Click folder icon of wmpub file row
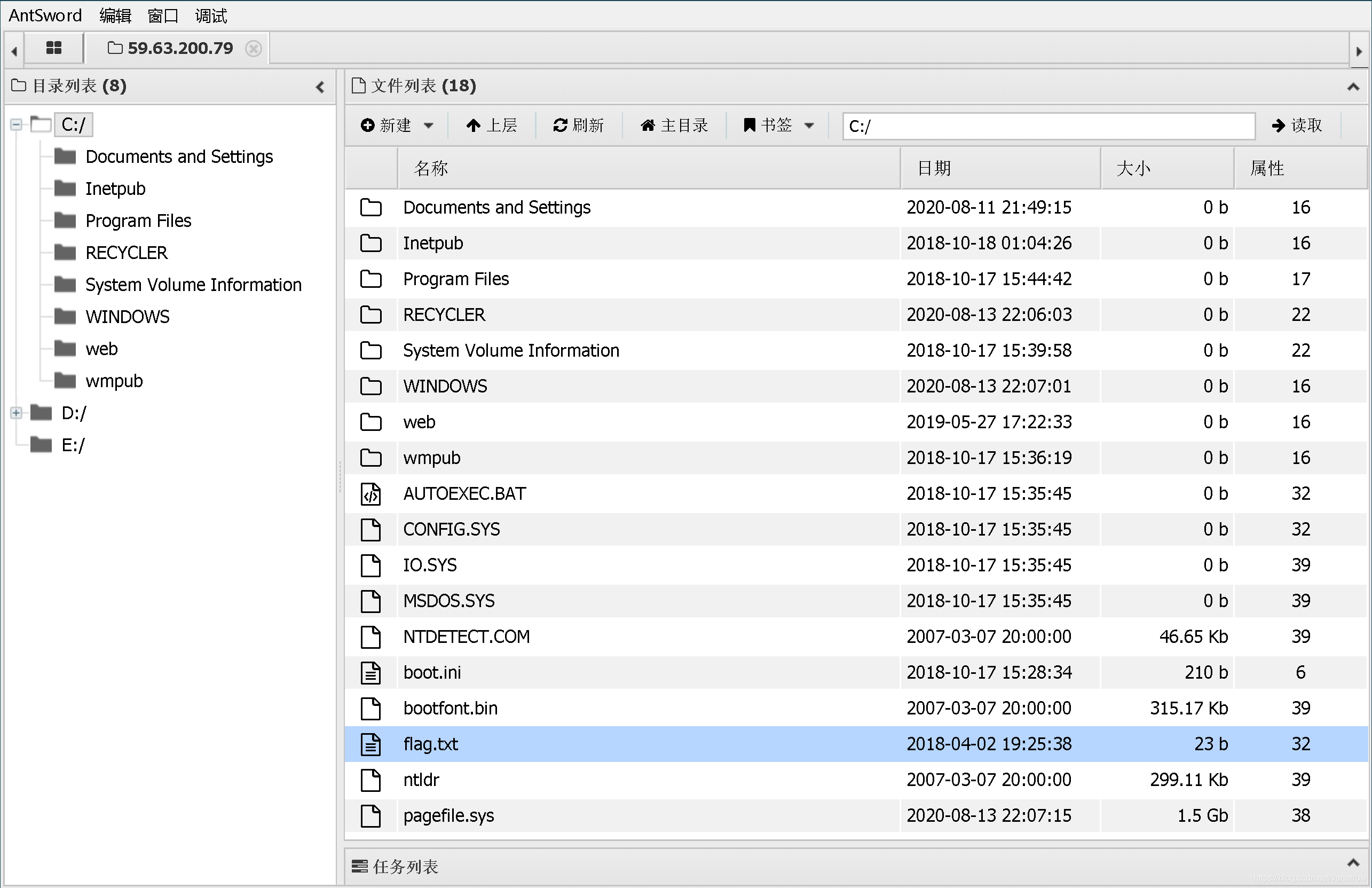 pyautogui.click(x=370, y=458)
